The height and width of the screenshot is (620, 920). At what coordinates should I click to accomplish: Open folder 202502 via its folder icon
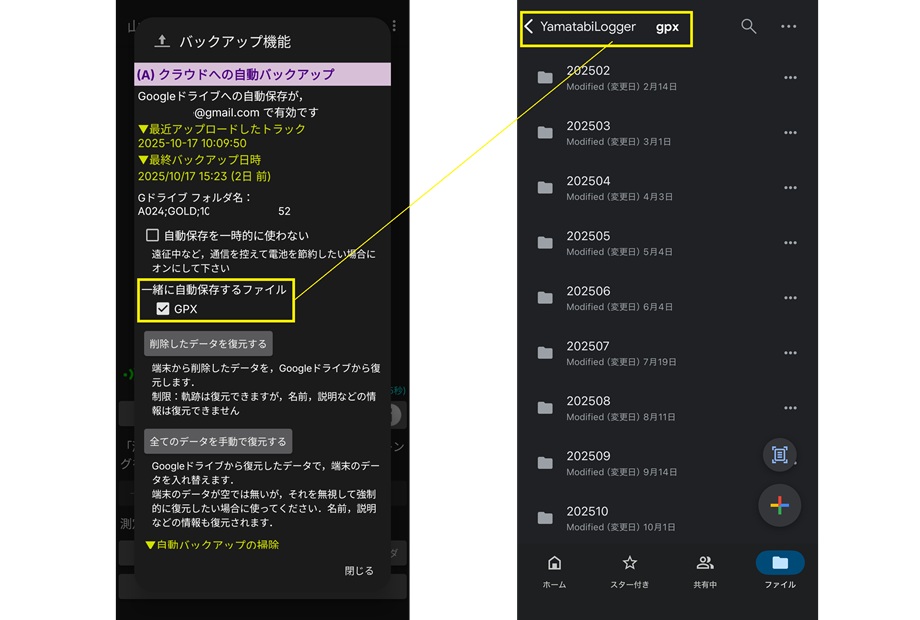coord(545,78)
